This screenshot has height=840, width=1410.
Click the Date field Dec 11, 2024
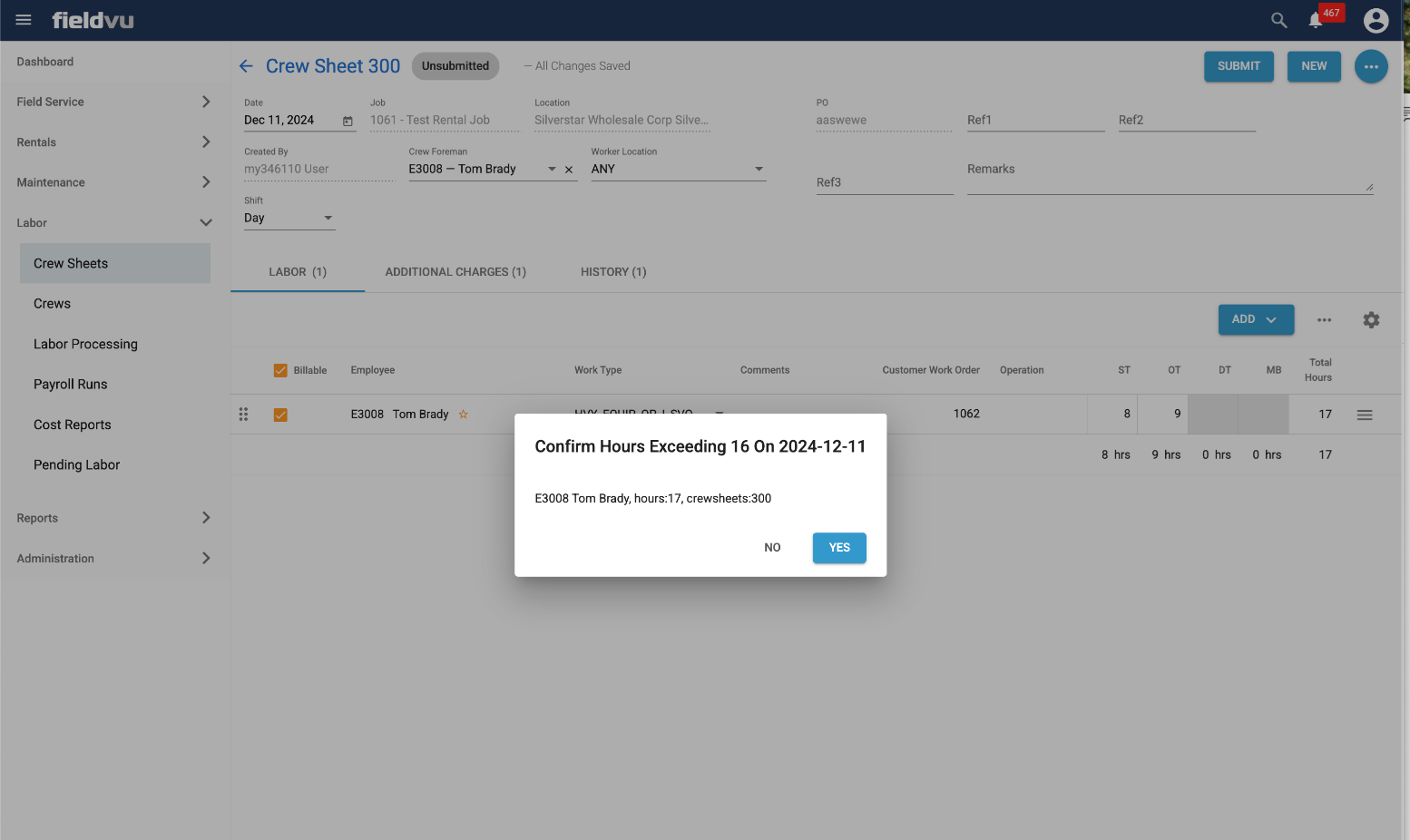tap(299, 121)
